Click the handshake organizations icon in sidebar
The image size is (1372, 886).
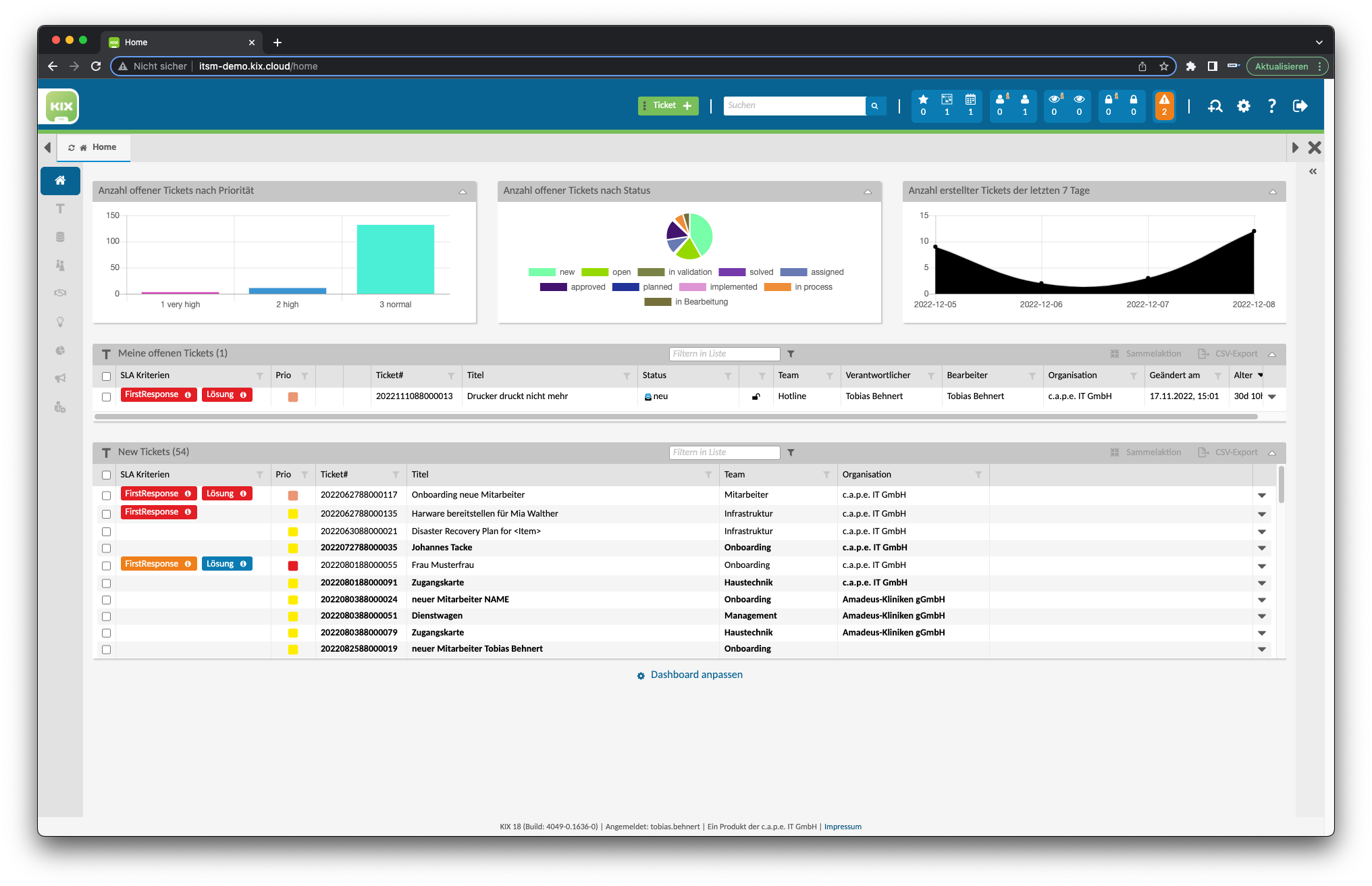(60, 293)
